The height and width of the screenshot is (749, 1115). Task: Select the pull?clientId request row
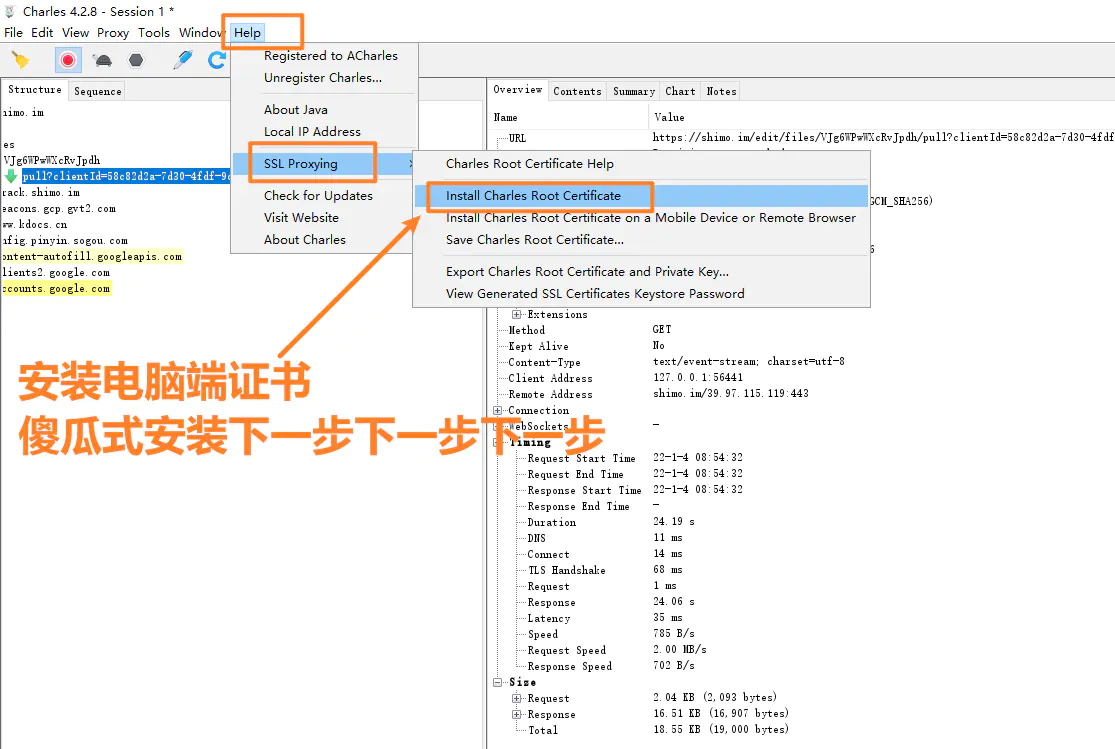(x=126, y=176)
